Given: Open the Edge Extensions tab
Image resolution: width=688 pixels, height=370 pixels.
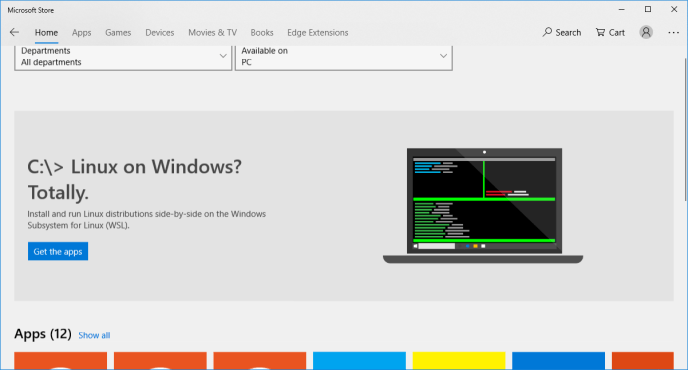Looking at the screenshot, I should [318, 32].
